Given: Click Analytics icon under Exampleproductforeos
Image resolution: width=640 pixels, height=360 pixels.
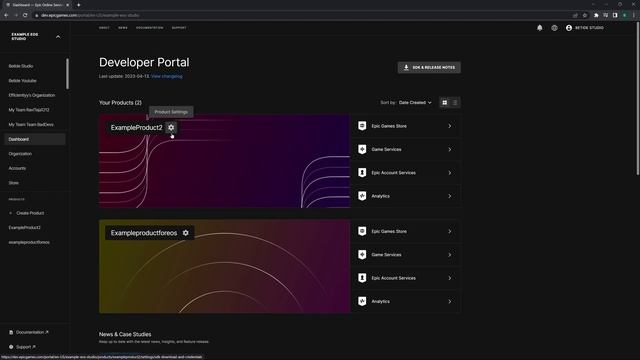Looking at the screenshot, I should (x=362, y=301).
